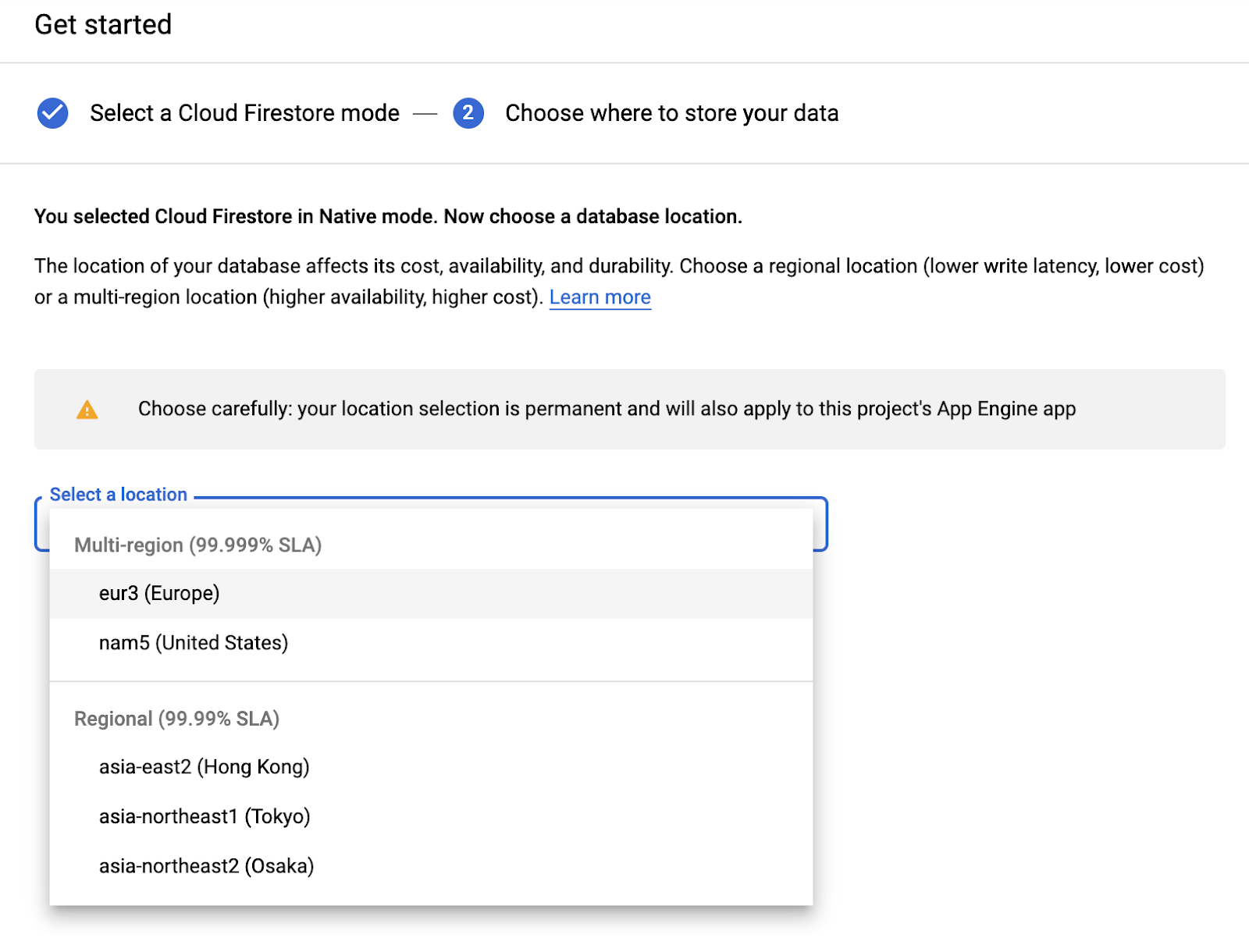Click the bold 'You selected Cloud Firestore' text
This screenshot has height=952, width=1249.
point(388,216)
